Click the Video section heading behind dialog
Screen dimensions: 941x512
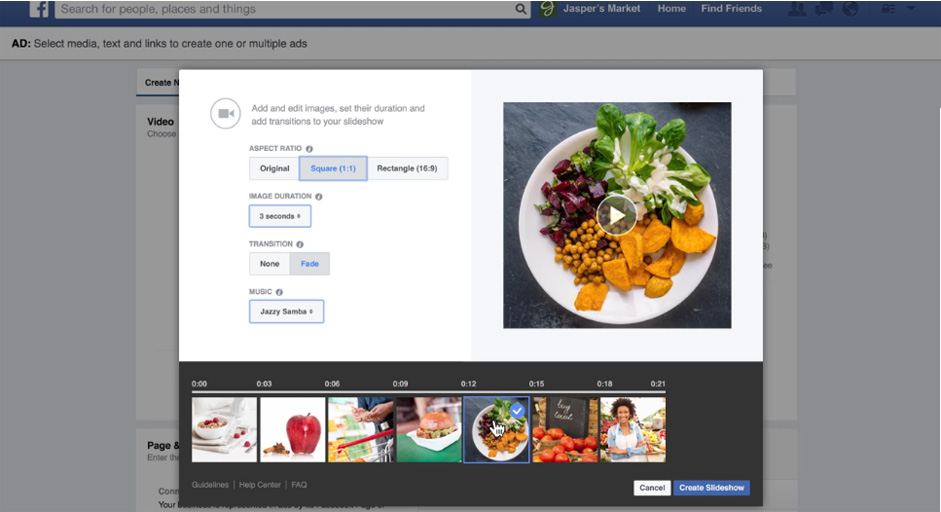coord(160,122)
